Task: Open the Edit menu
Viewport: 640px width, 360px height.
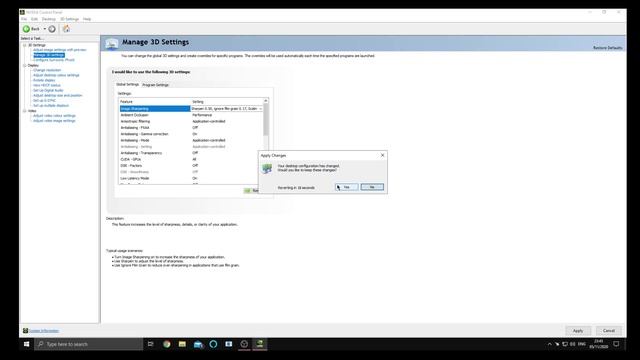Action: pyautogui.click(x=34, y=19)
